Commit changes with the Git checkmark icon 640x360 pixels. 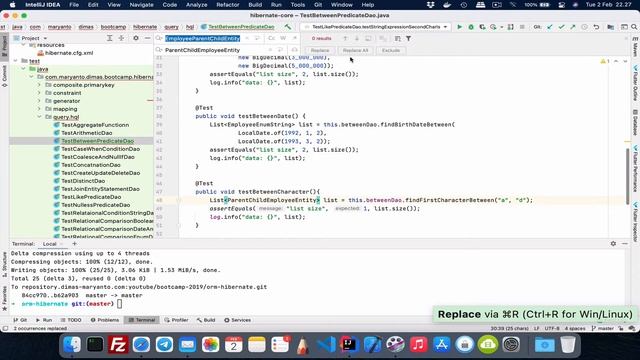[x=561, y=27]
